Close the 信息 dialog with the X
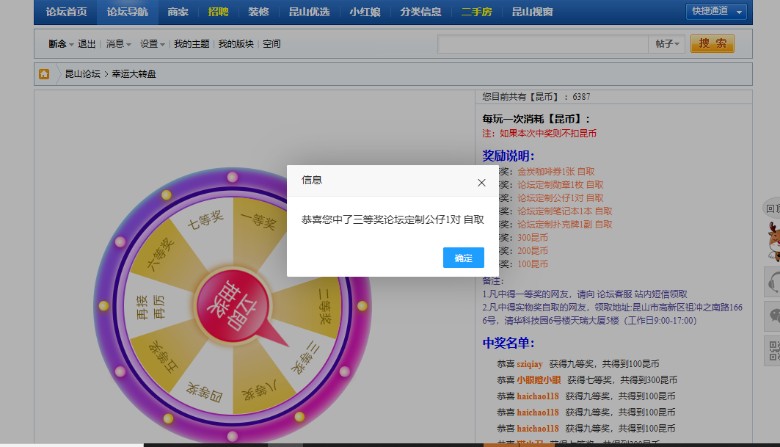Image resolution: width=780 pixels, height=447 pixels. (481, 182)
